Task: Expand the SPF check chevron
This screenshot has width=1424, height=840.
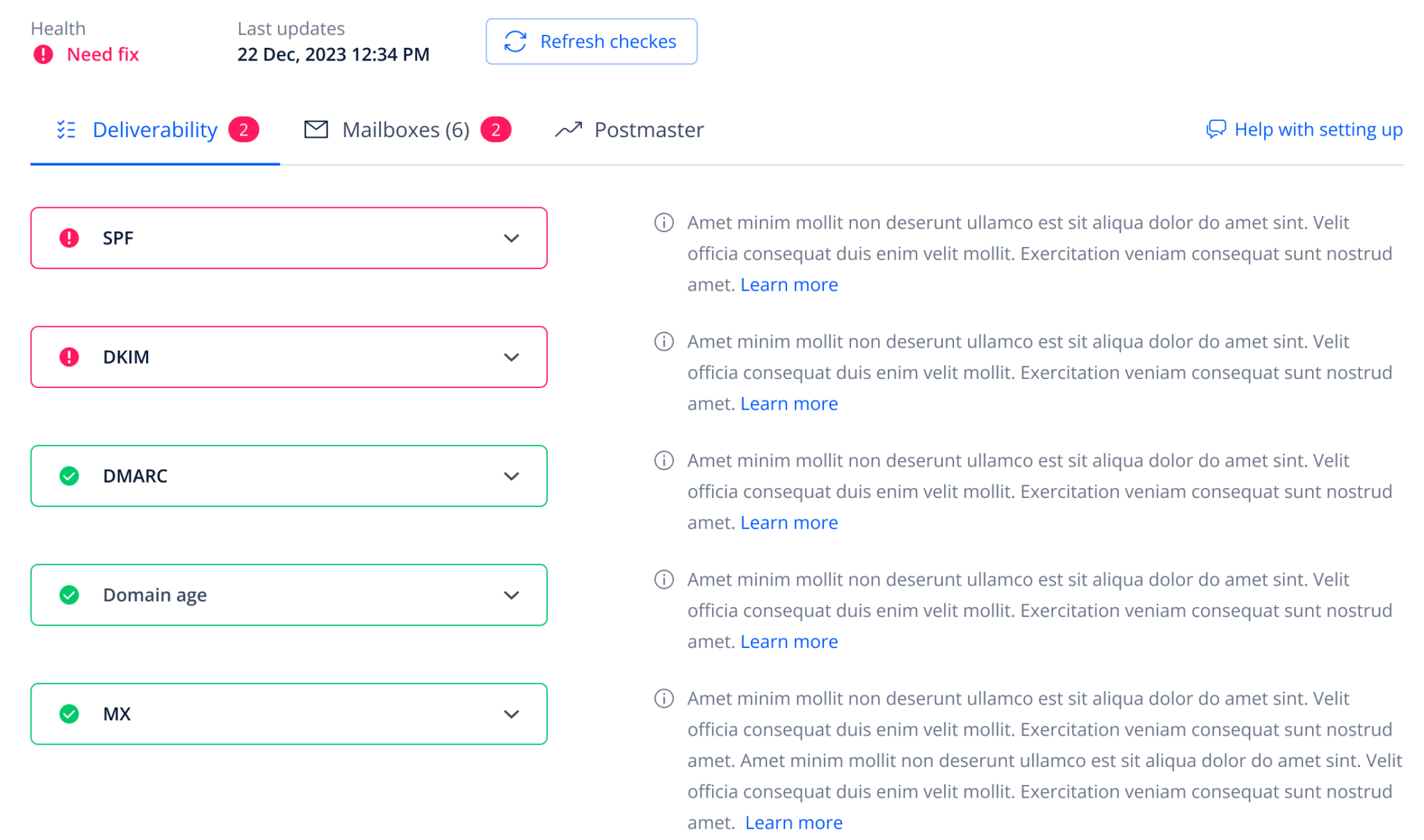Action: tap(511, 239)
